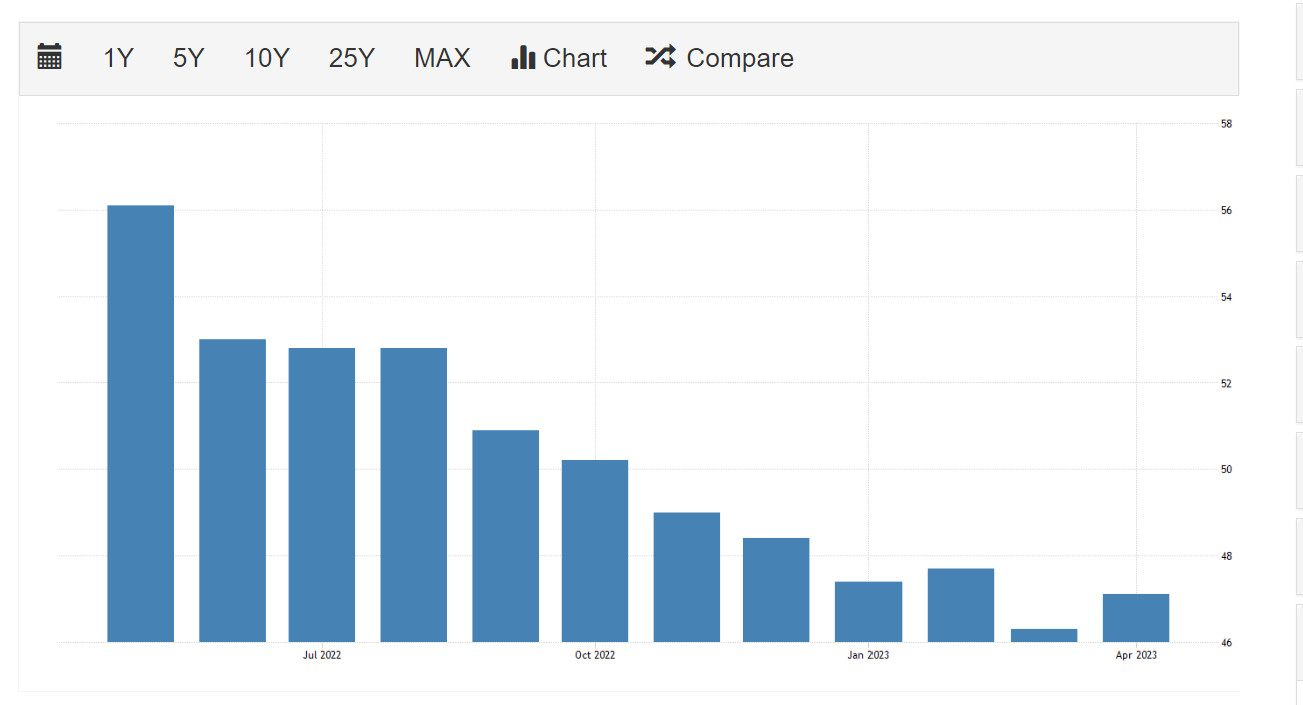
Task: Click the last bar above Apr 2023
Action: [x=1136, y=618]
